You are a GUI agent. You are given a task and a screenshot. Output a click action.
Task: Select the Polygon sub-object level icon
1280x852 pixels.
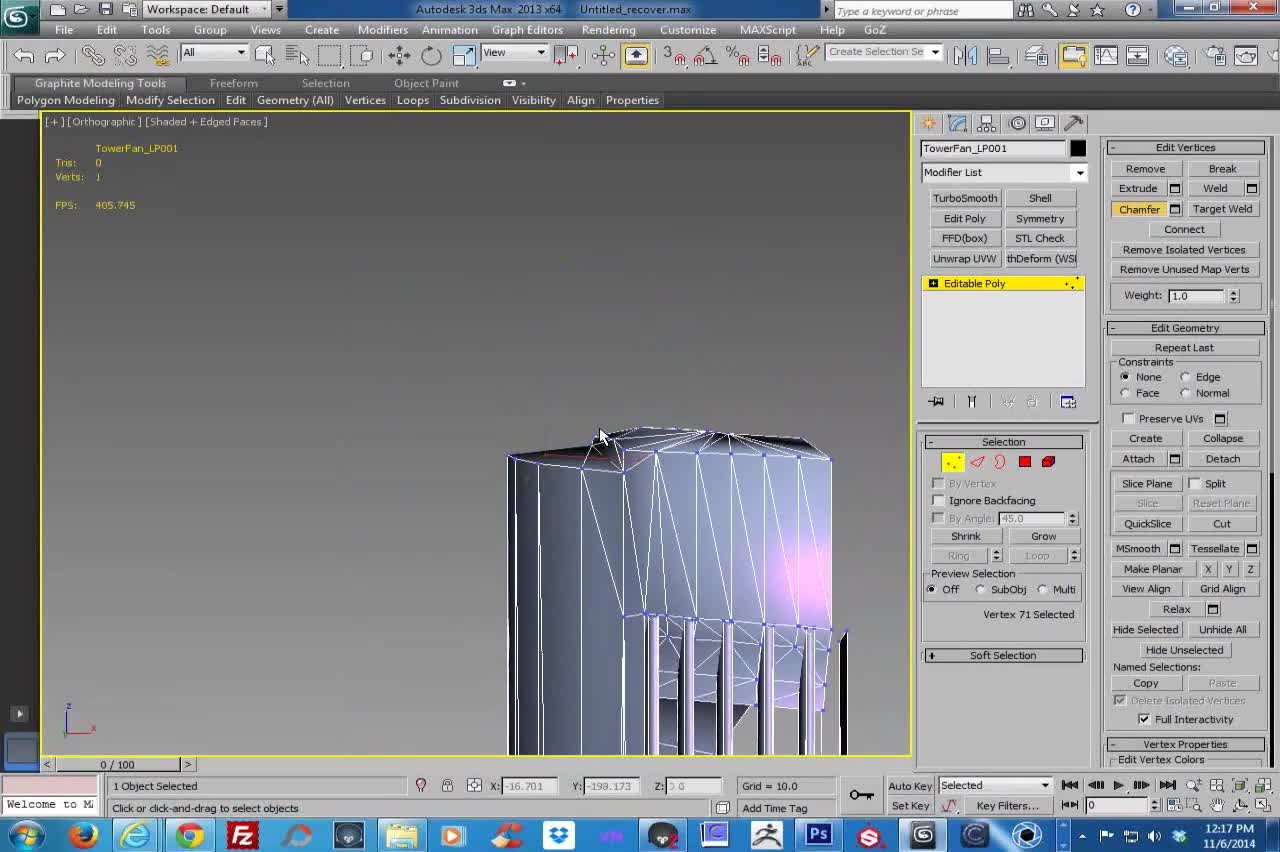tap(1025, 462)
